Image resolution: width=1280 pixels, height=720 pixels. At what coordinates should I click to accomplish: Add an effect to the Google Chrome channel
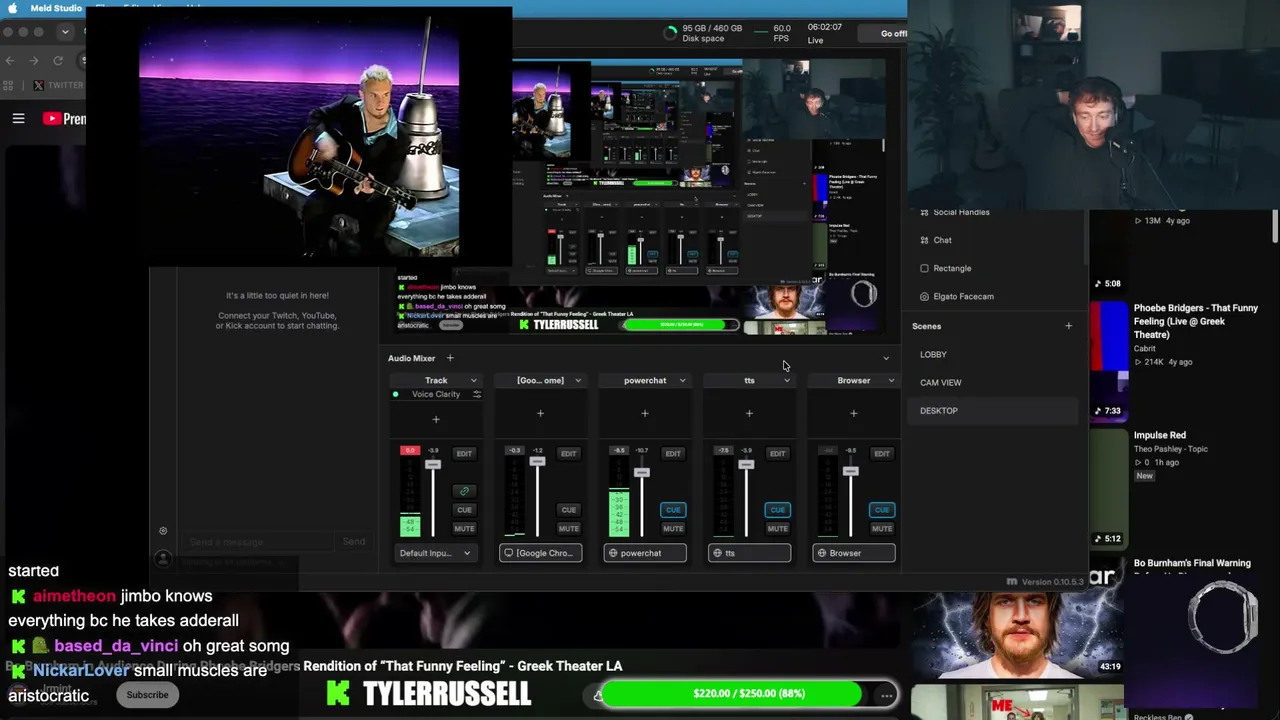540,413
